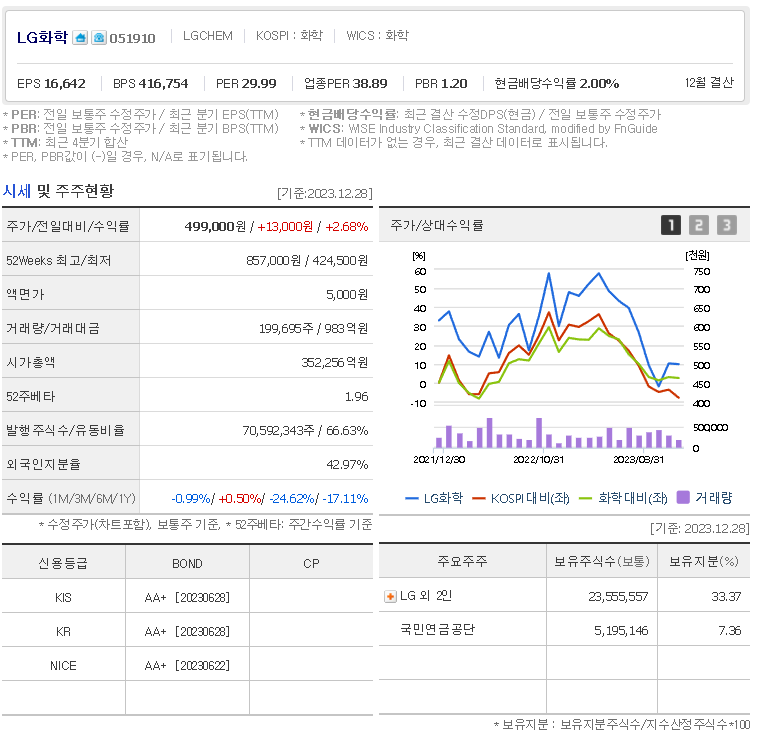The height and width of the screenshot is (736, 765).
Task: Click 70,592,343주 / 66.63% shares value
Action: [x=305, y=431]
